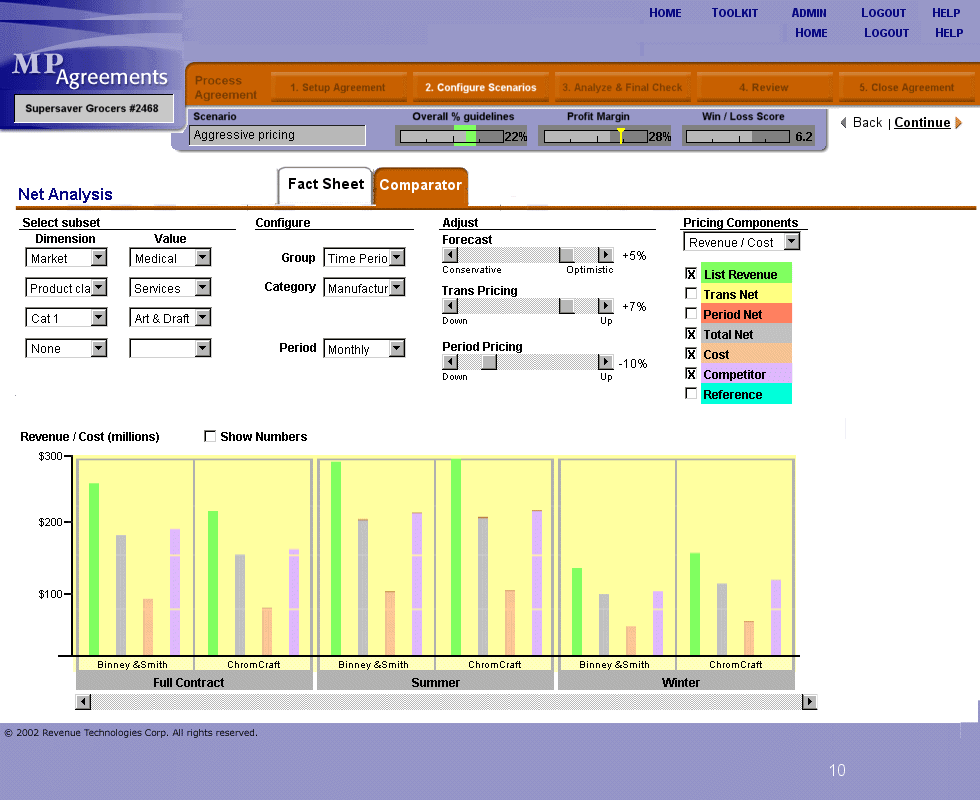The height and width of the screenshot is (800, 980).
Task: Click the chart scrollbar right arrow
Action: click(809, 702)
